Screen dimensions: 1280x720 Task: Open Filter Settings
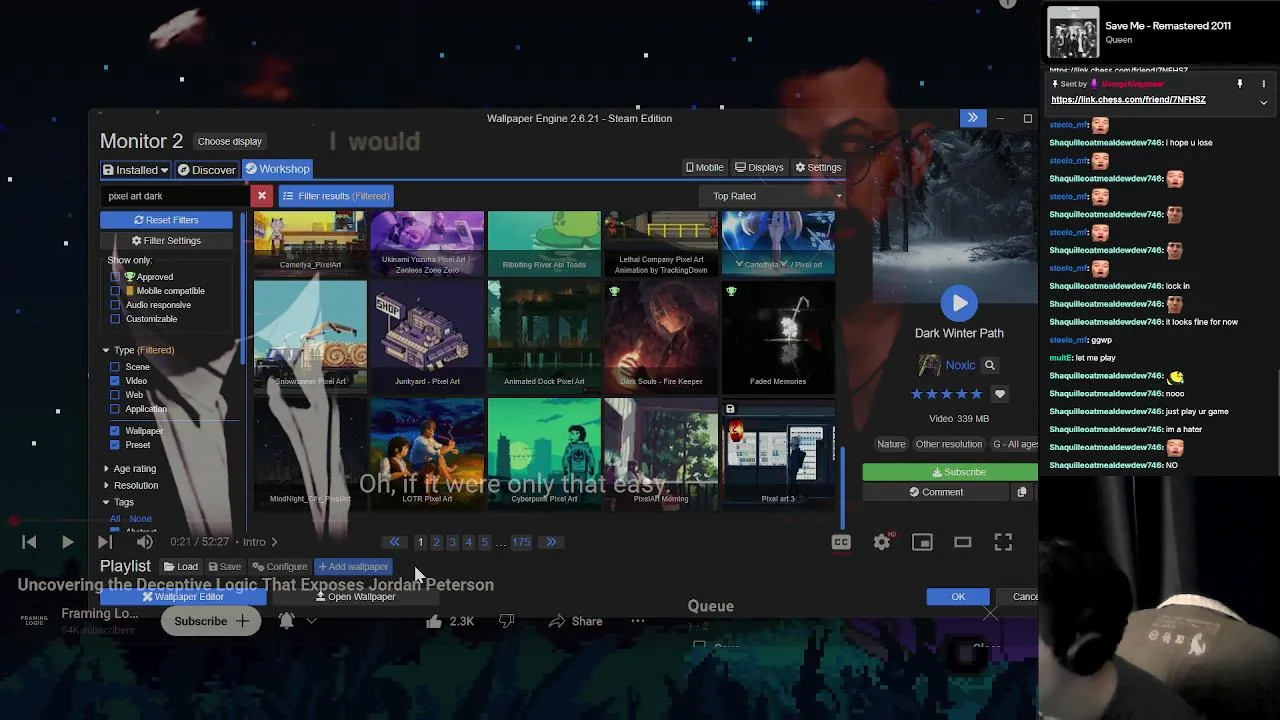click(166, 241)
